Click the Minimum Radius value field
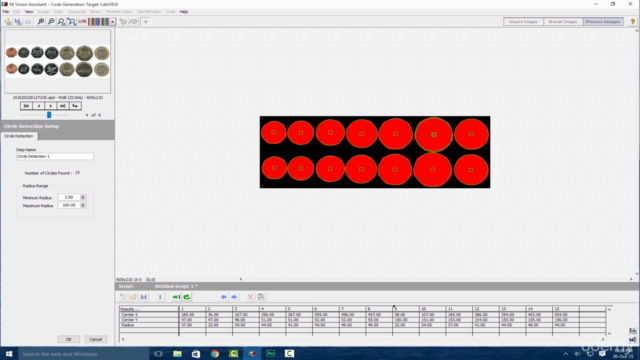 point(69,197)
